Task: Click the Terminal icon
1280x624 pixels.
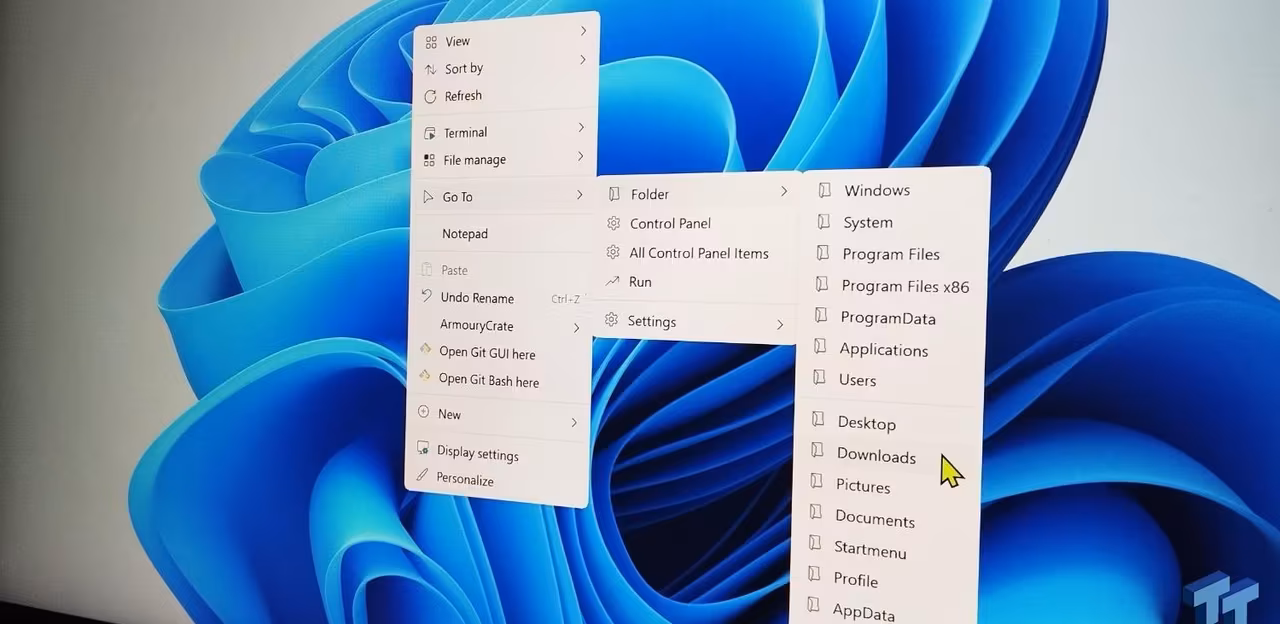Action: click(x=430, y=133)
